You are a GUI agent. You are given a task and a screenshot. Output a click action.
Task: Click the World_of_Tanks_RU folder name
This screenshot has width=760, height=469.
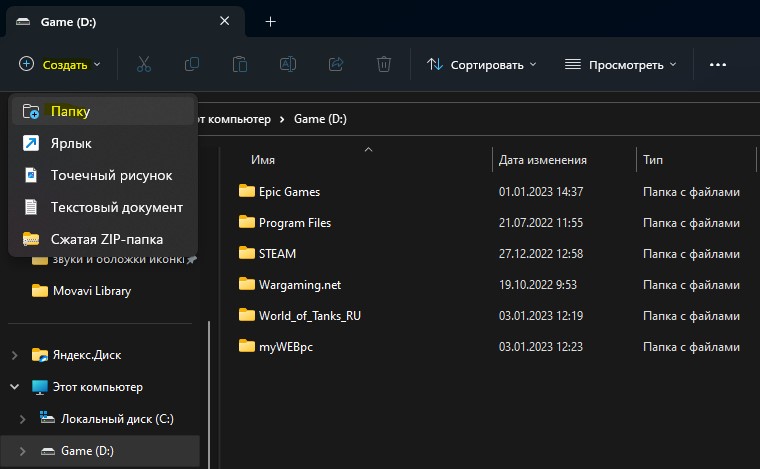tap(310, 316)
